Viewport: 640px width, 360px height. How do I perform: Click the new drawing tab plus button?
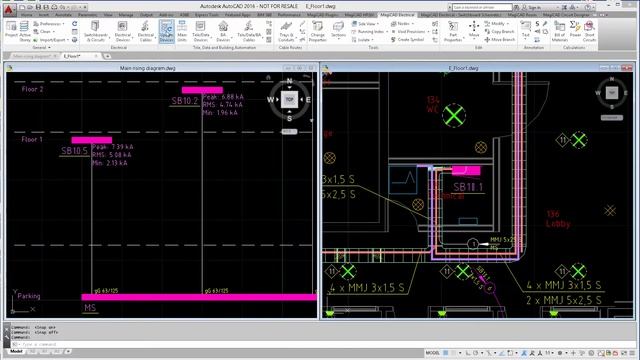pyautogui.click(x=107, y=56)
